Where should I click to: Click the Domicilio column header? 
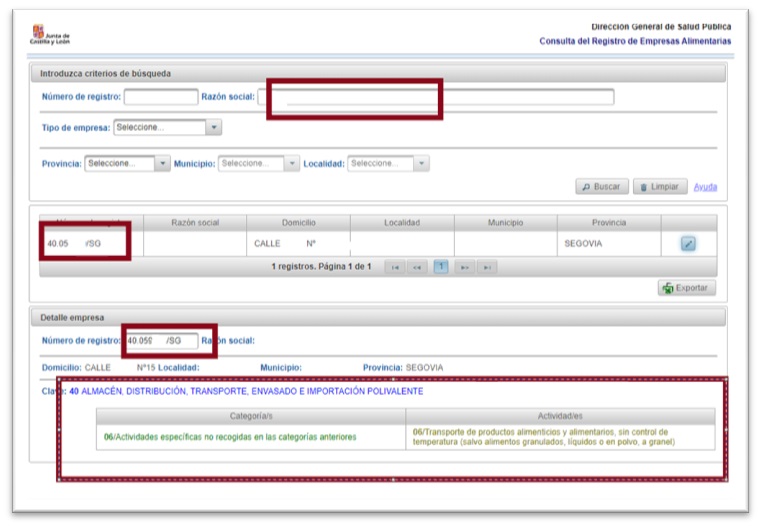[x=298, y=222]
